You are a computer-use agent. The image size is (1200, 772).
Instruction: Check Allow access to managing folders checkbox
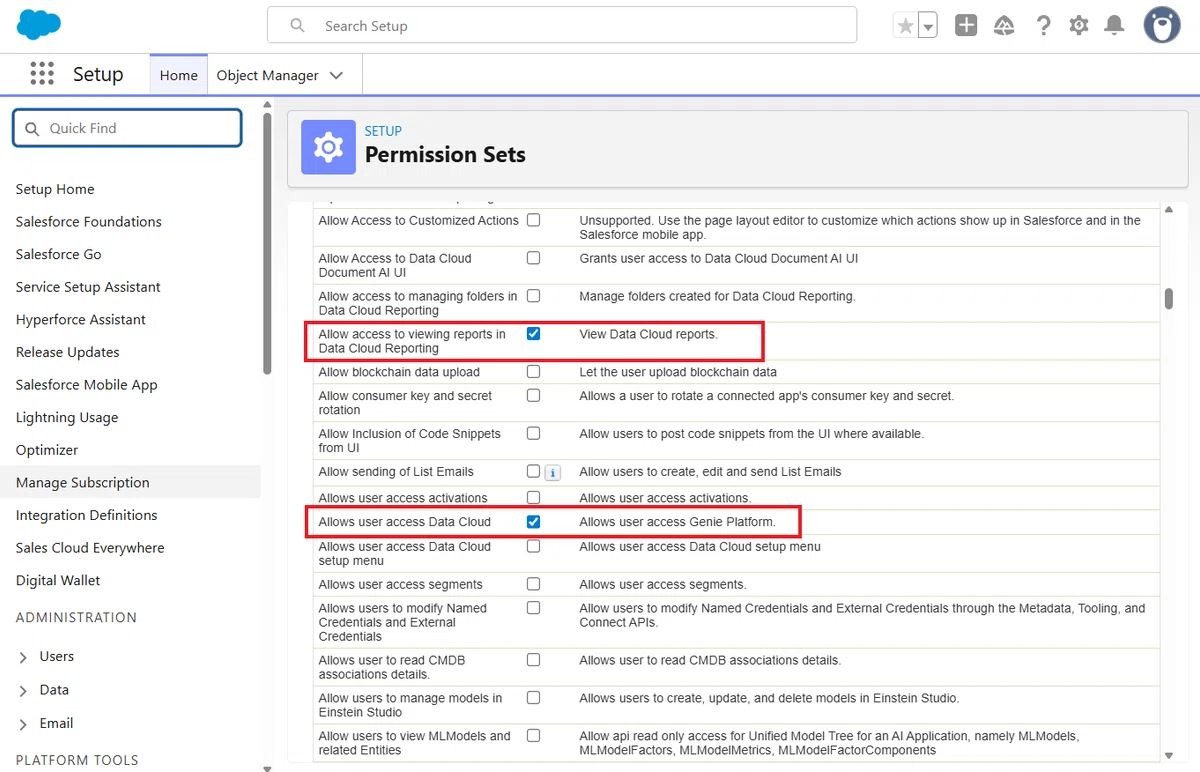click(534, 296)
